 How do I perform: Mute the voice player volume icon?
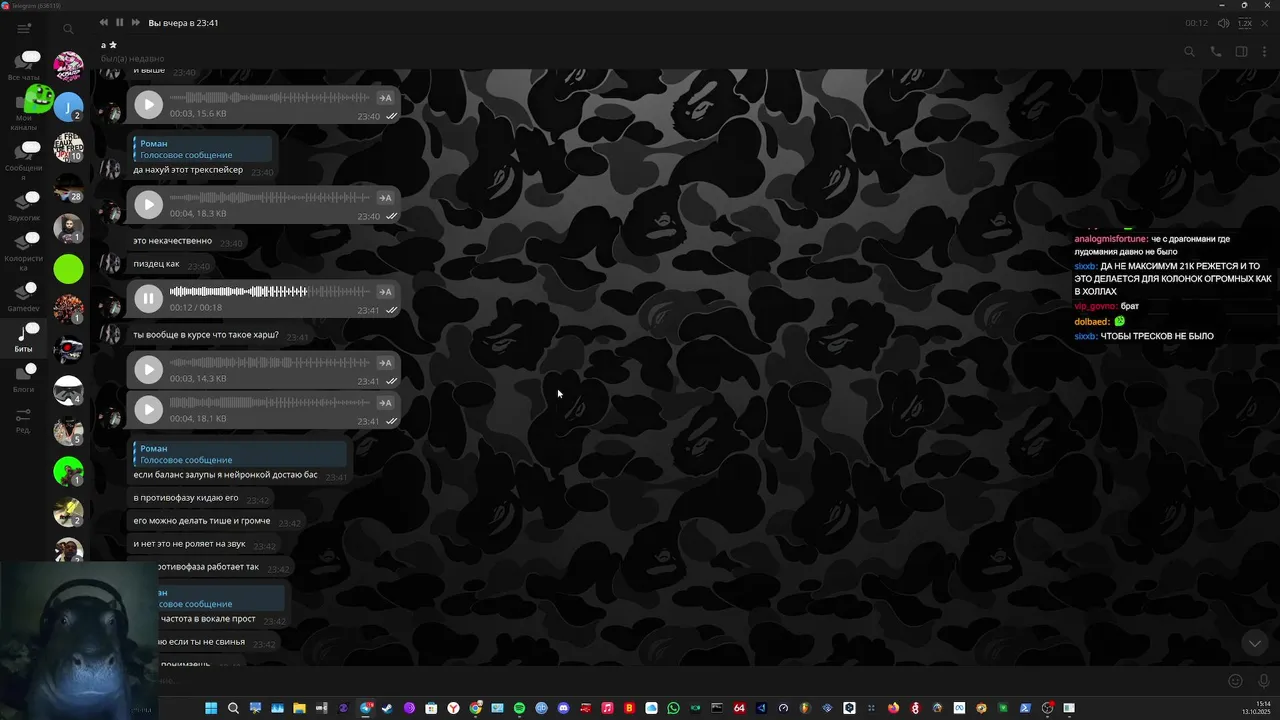pyautogui.click(x=1223, y=23)
